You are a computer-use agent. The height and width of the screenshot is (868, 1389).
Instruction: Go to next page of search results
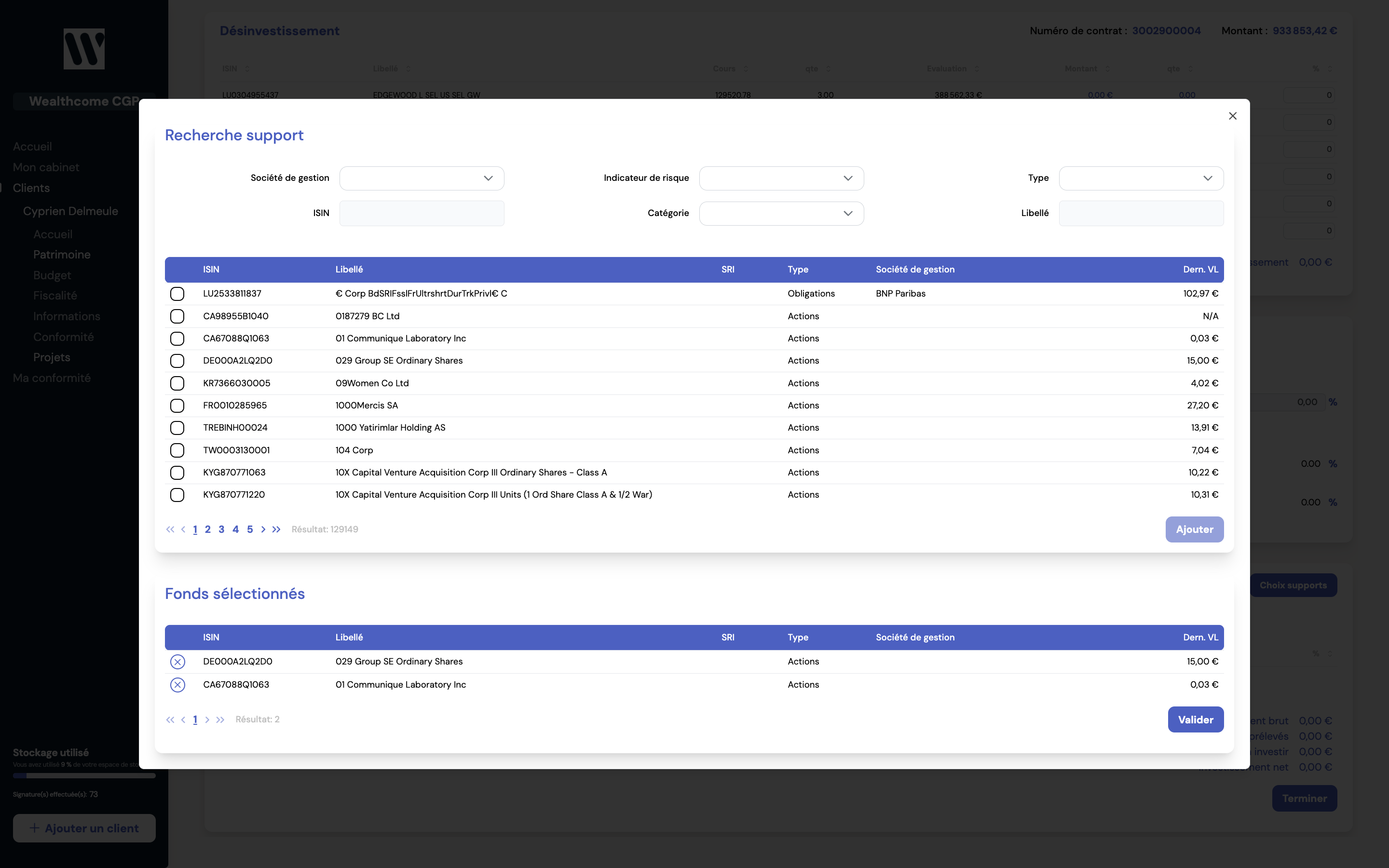pos(263,529)
